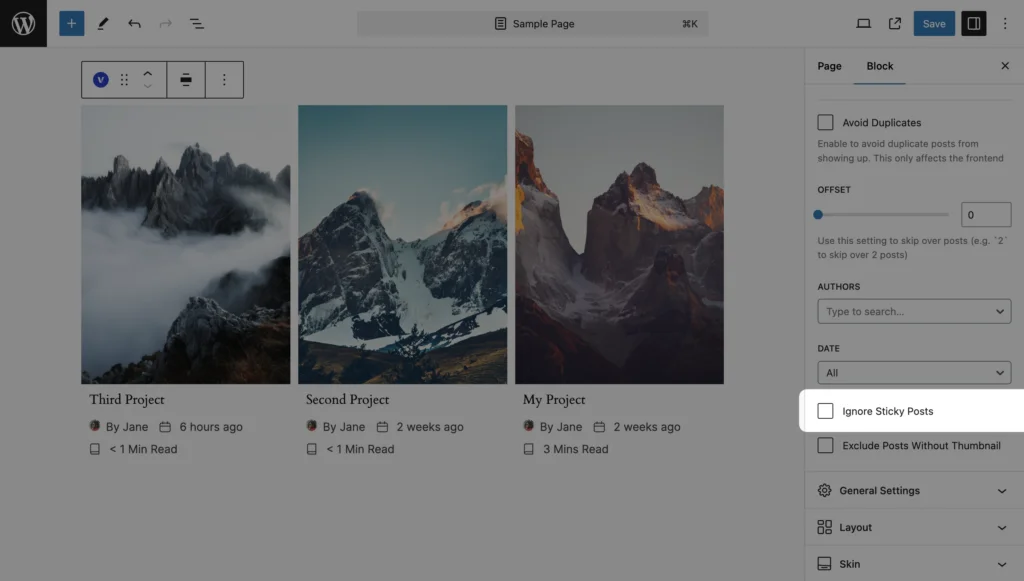Expand the General Settings panel
This screenshot has width=1024, height=581.
(x=914, y=490)
